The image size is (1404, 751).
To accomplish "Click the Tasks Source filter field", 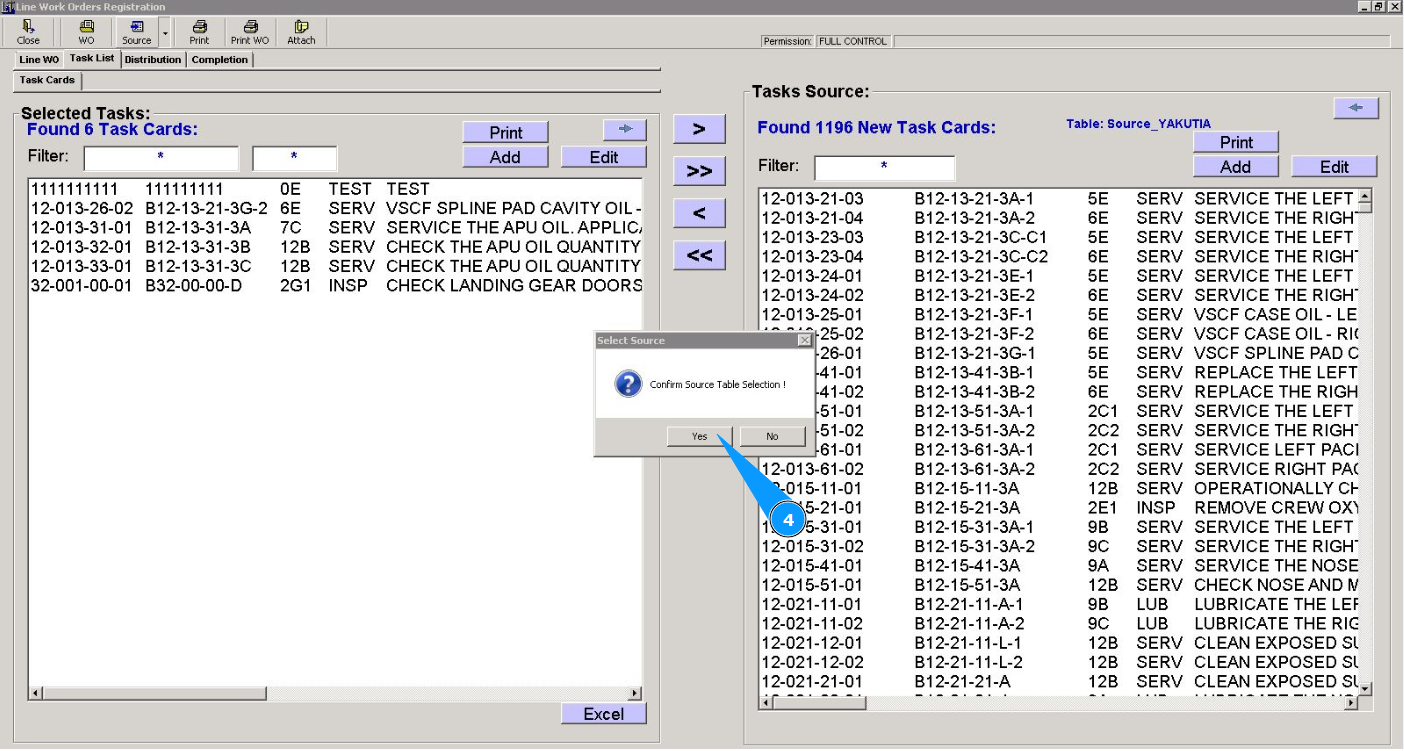I will click(885, 167).
